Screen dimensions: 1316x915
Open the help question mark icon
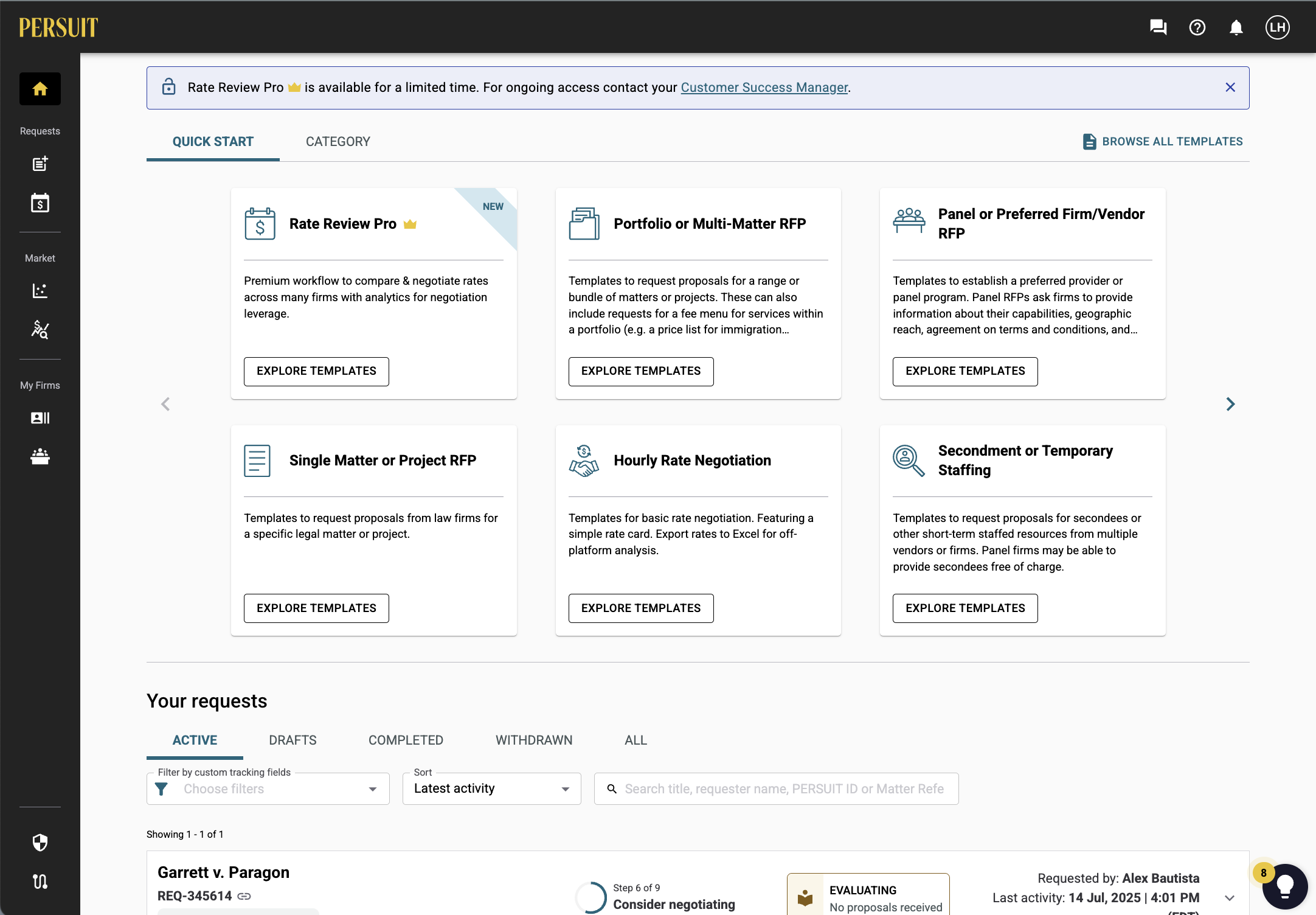coord(1197,27)
